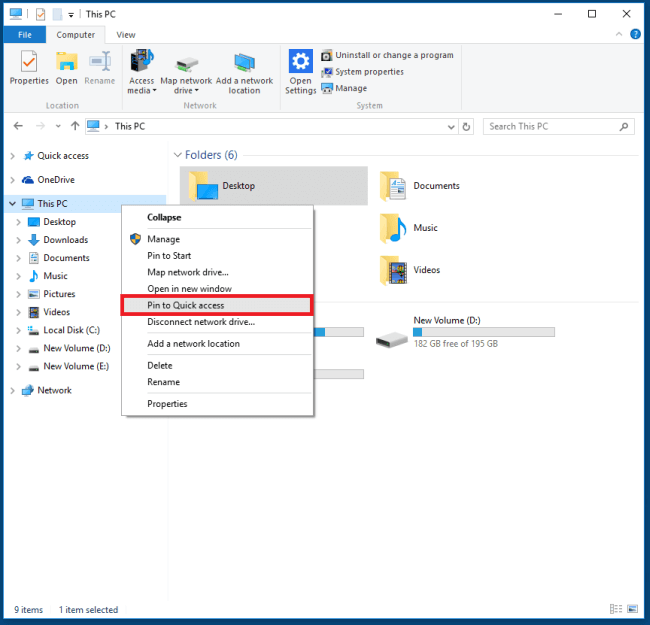Screen dimensions: 650x625
Task: Click the Properties checkmark in title bar
Action: [x=40, y=15]
